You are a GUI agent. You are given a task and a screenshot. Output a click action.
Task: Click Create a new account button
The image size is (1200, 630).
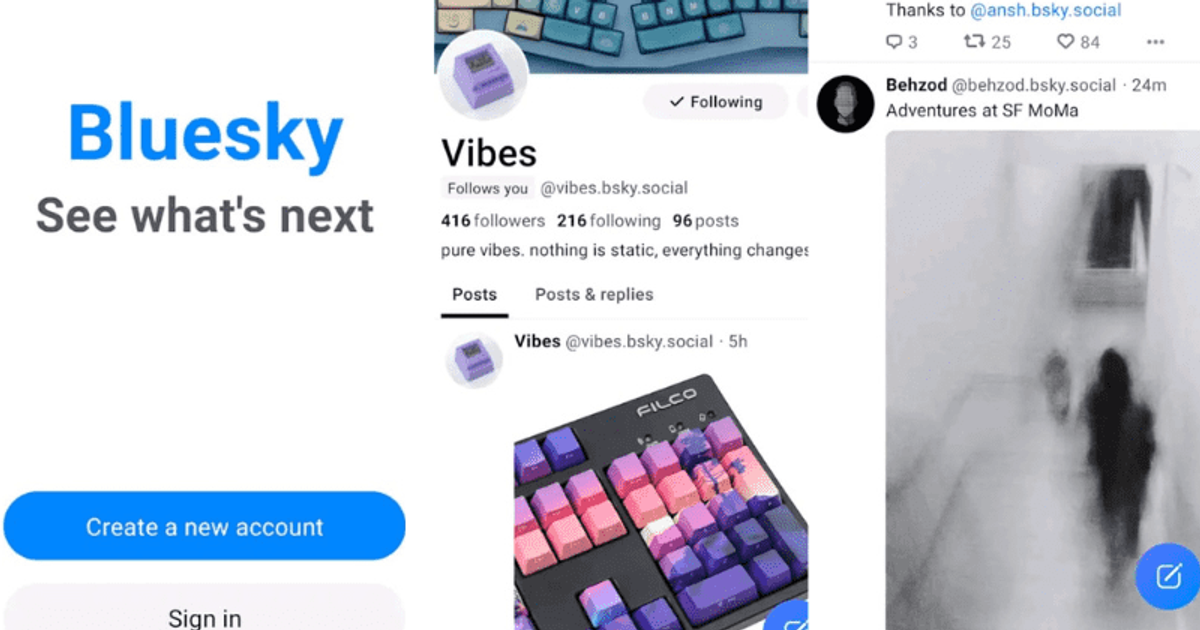[x=204, y=526]
